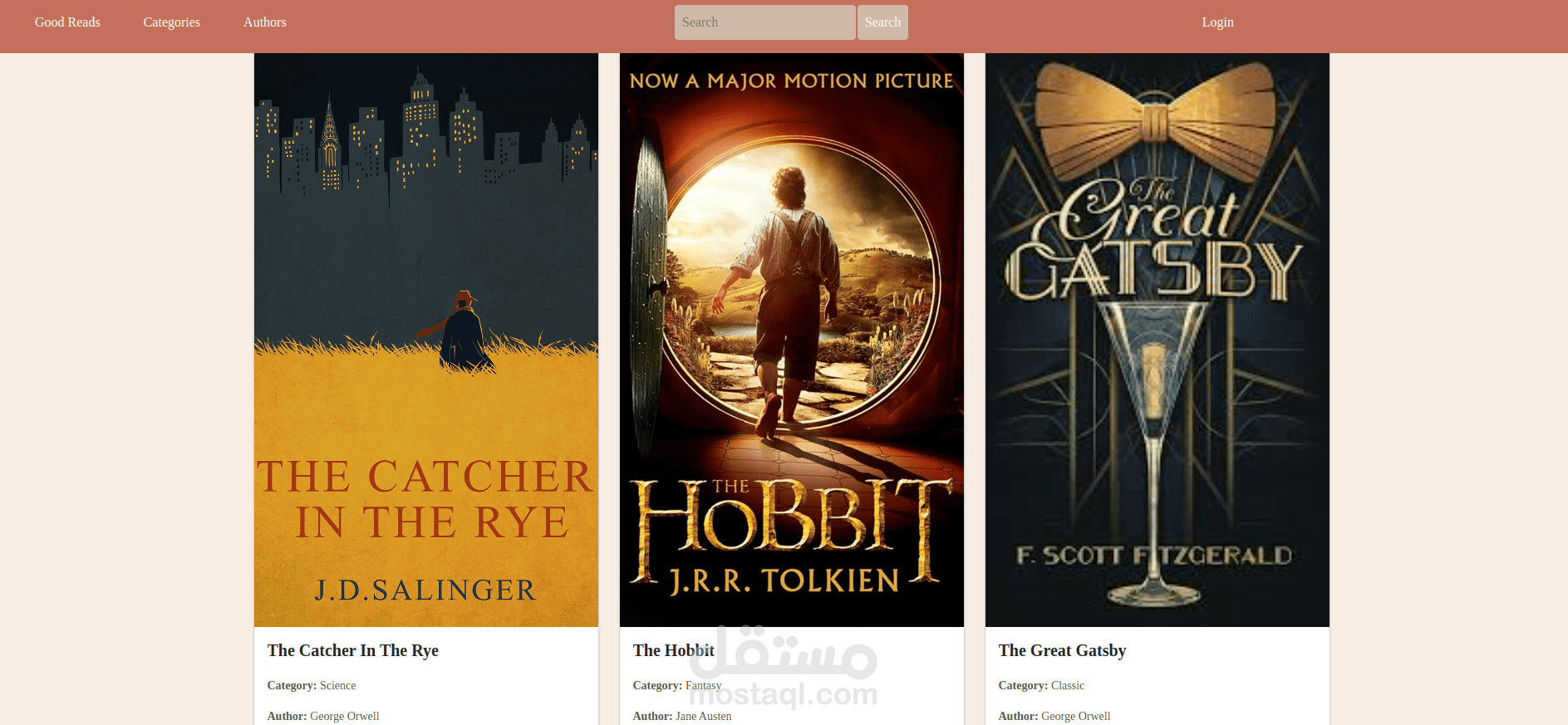Click the Category label on Hobbit card

coord(657,685)
